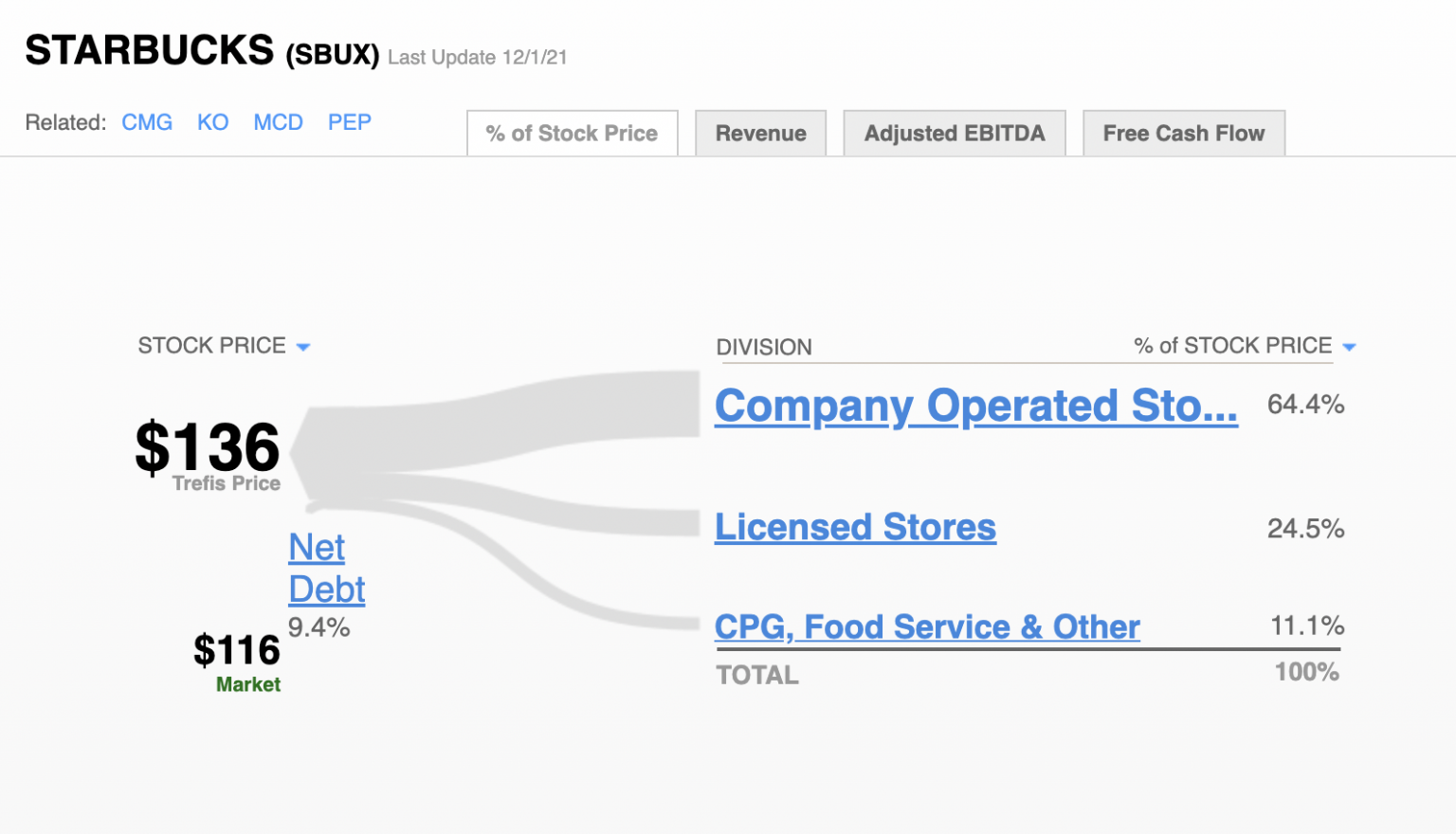Open the Company Operated Stores division
Viewport: 1456px width, 834px height.
975,406
